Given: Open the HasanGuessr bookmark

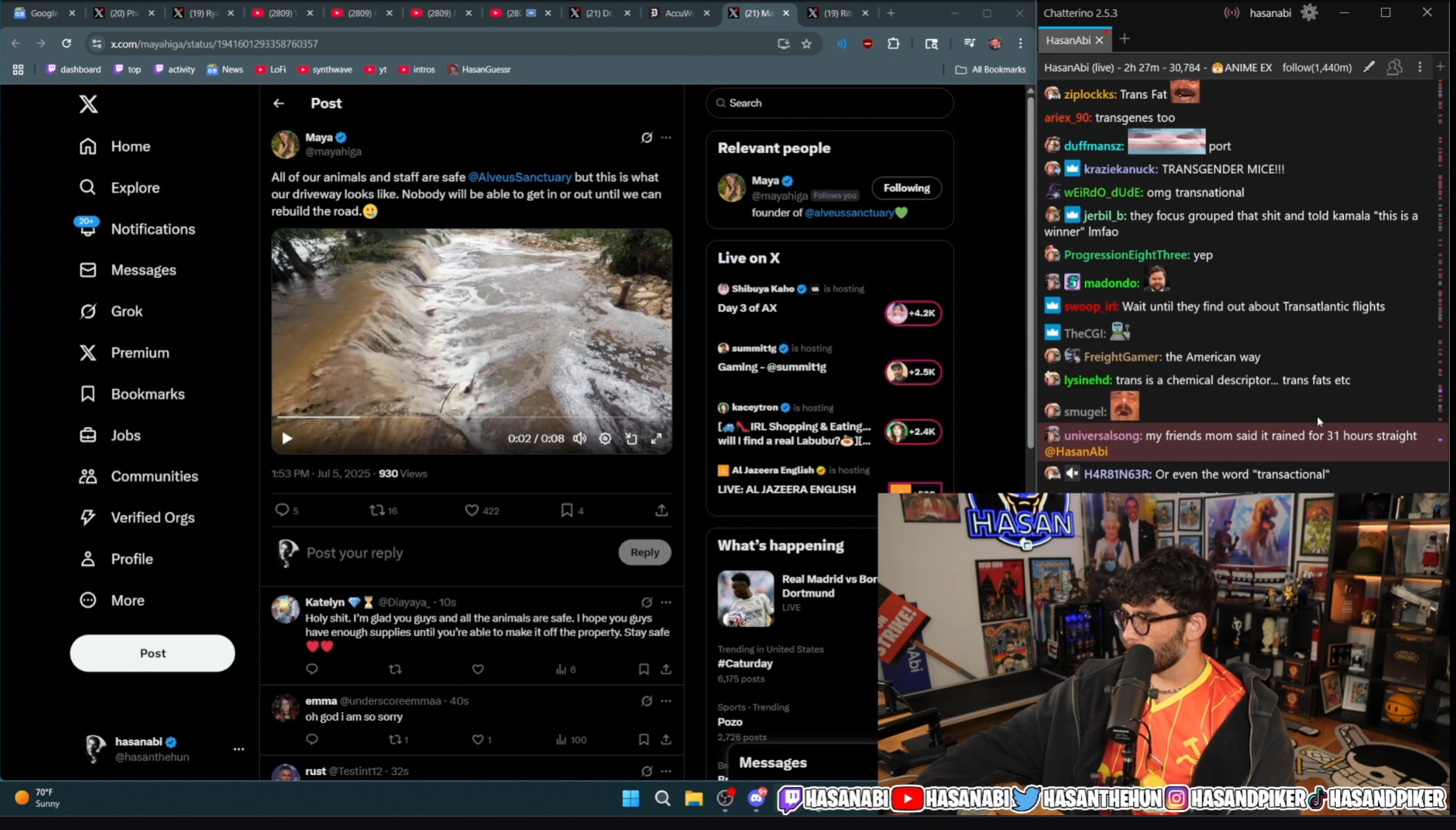Looking at the screenshot, I should (479, 69).
